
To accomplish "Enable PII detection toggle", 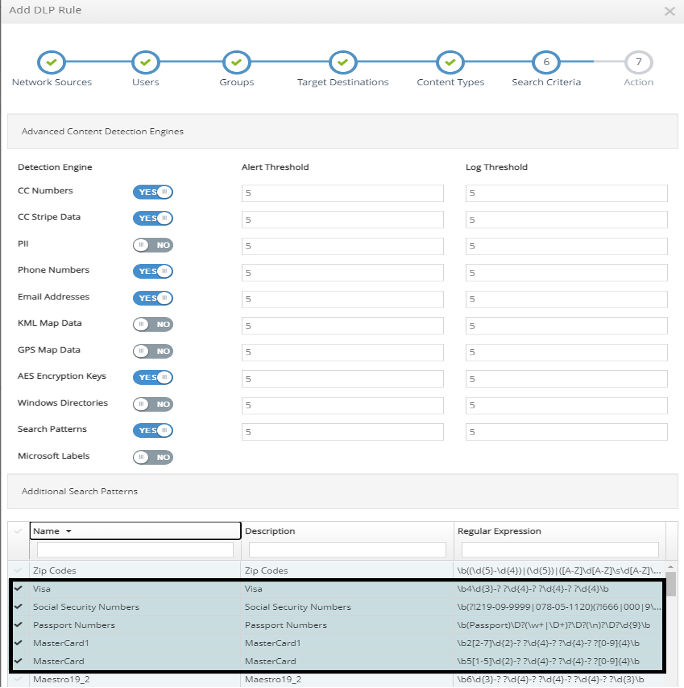I will point(153,245).
